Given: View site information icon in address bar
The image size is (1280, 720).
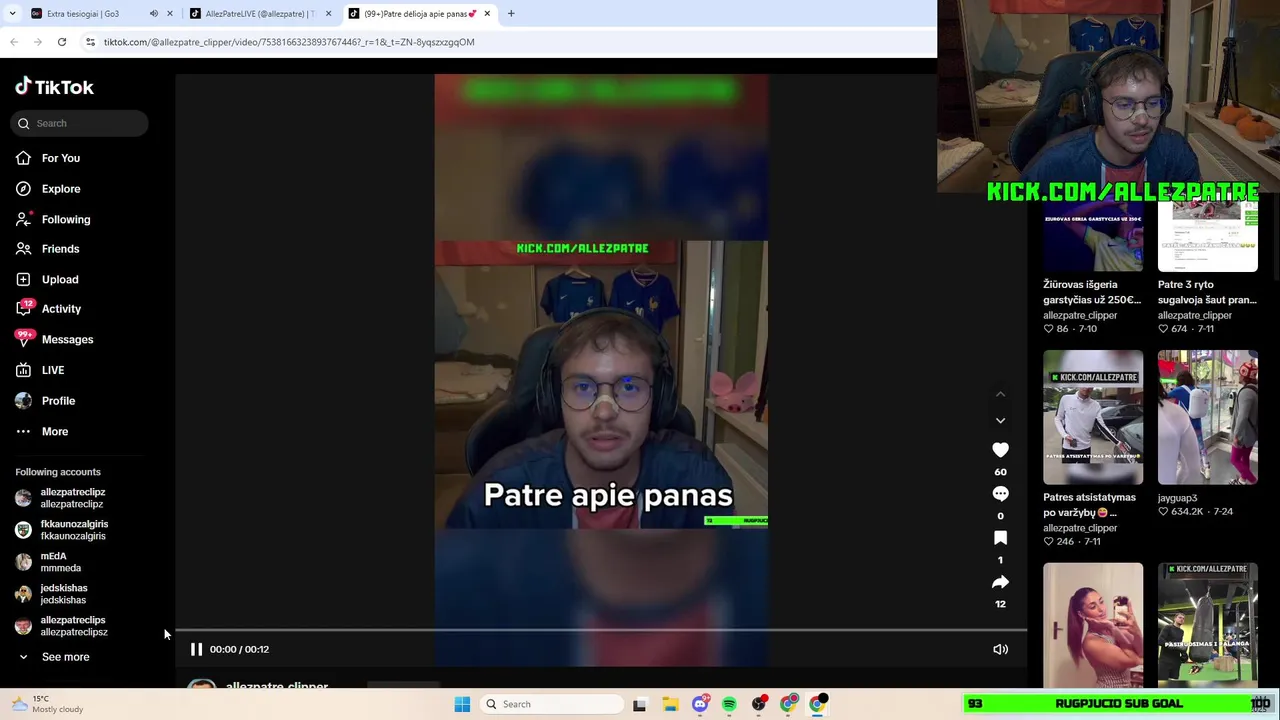Looking at the screenshot, I should pos(90,42).
